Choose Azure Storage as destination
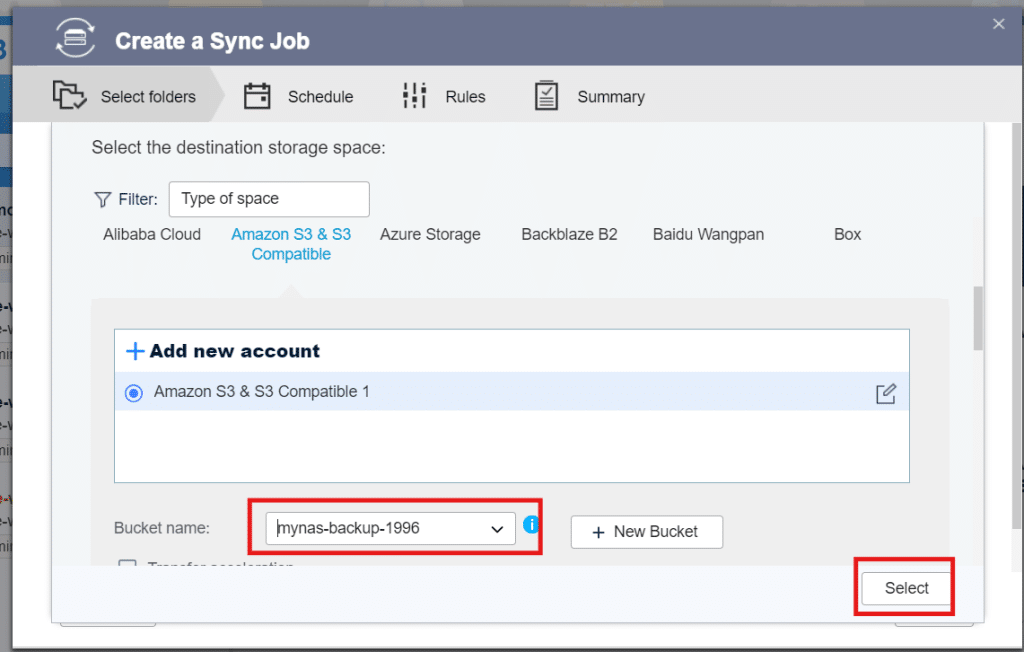Image resolution: width=1024 pixels, height=652 pixels. pyautogui.click(x=430, y=234)
